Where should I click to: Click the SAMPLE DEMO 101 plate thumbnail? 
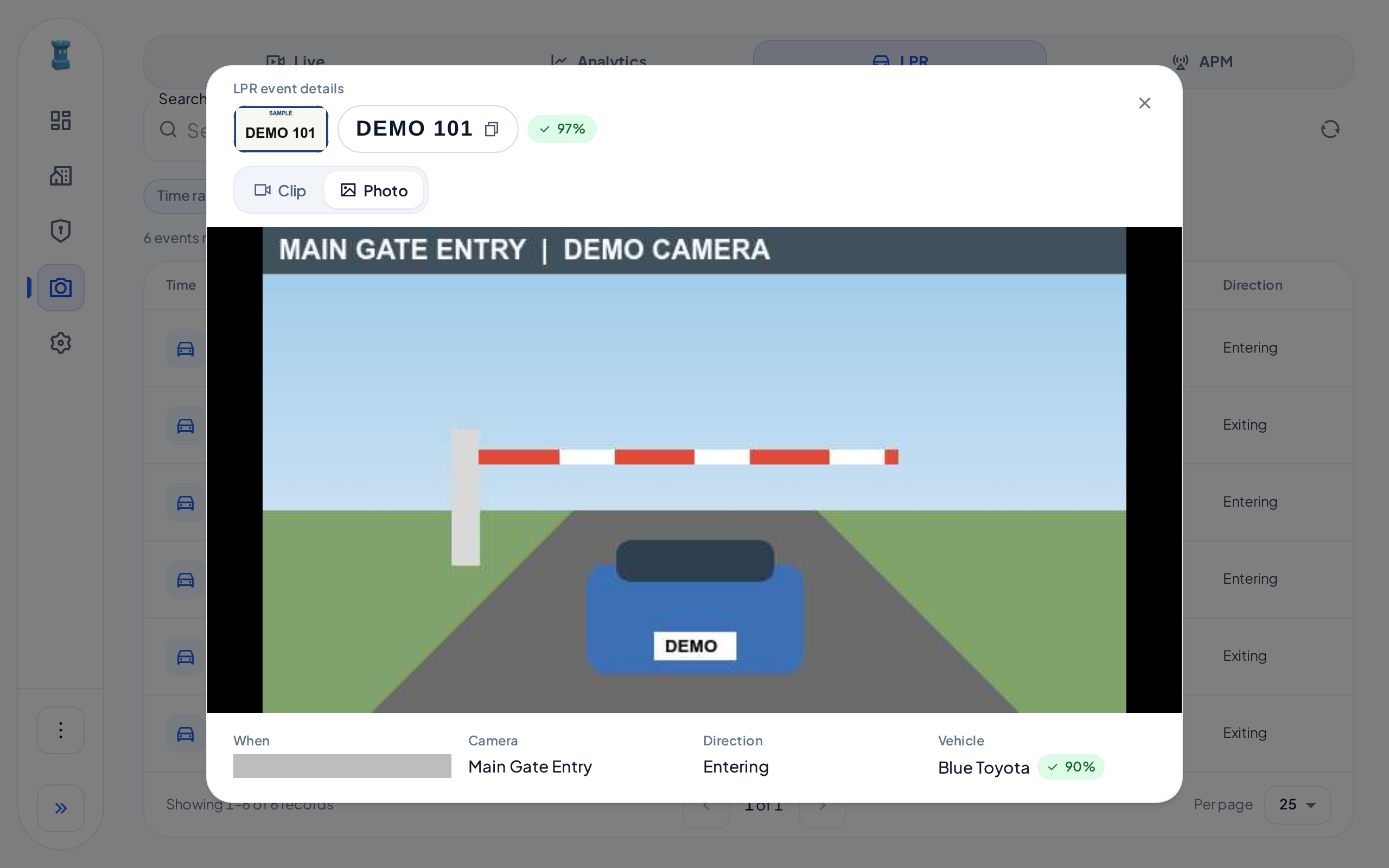281,129
